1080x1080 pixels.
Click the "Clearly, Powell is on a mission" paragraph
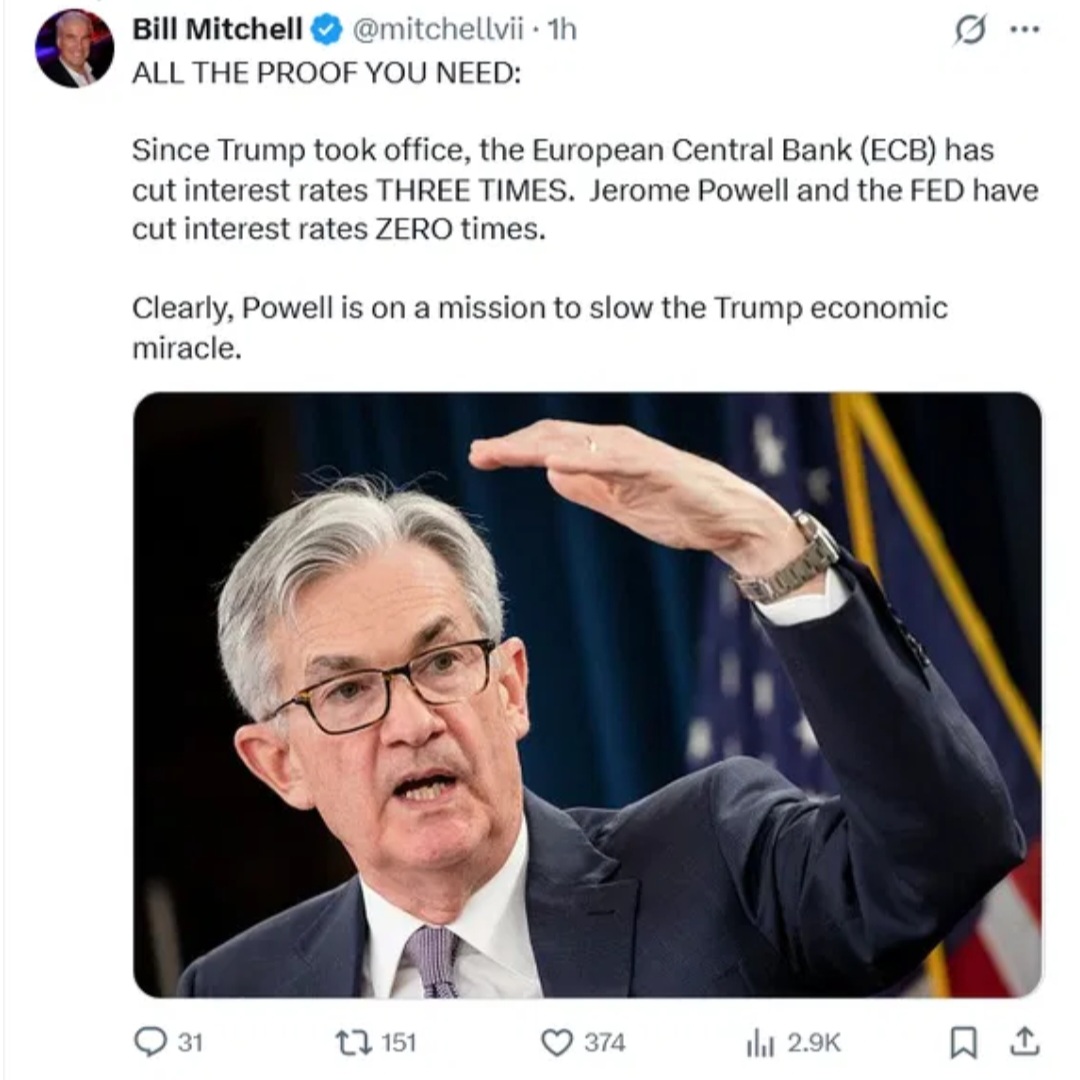(x=539, y=328)
